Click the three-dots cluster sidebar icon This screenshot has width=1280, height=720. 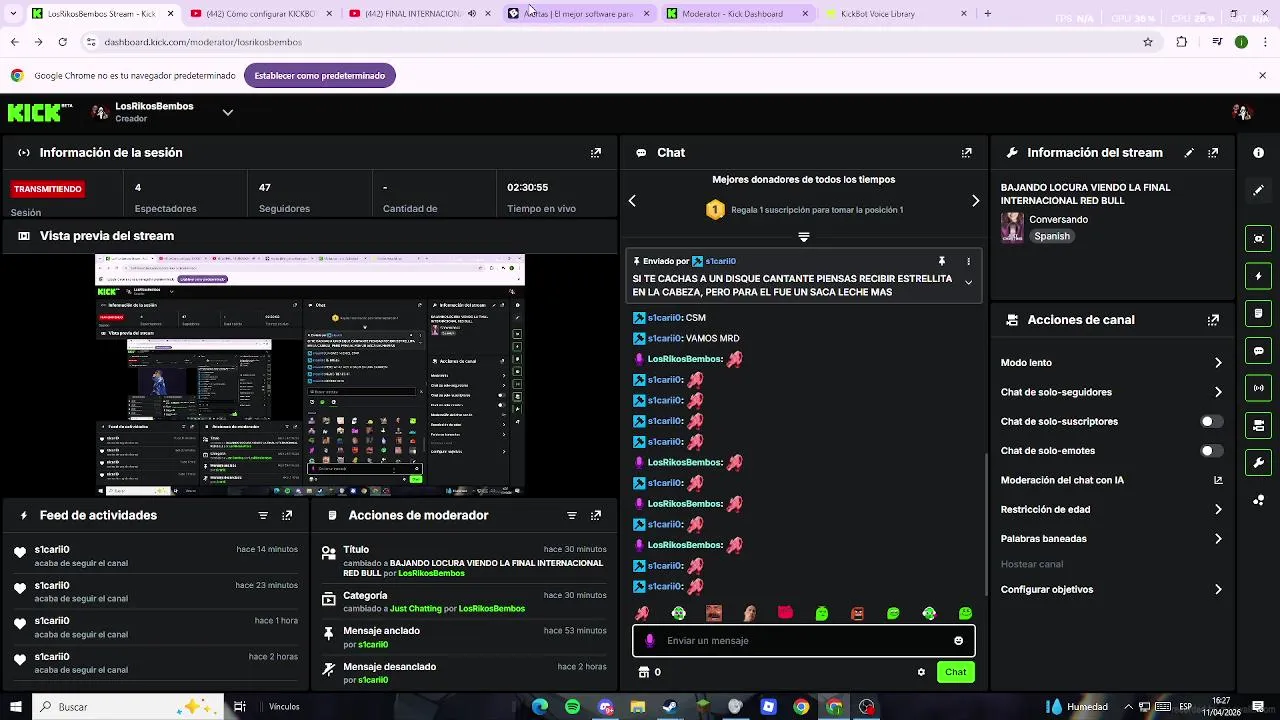[x=1258, y=500]
